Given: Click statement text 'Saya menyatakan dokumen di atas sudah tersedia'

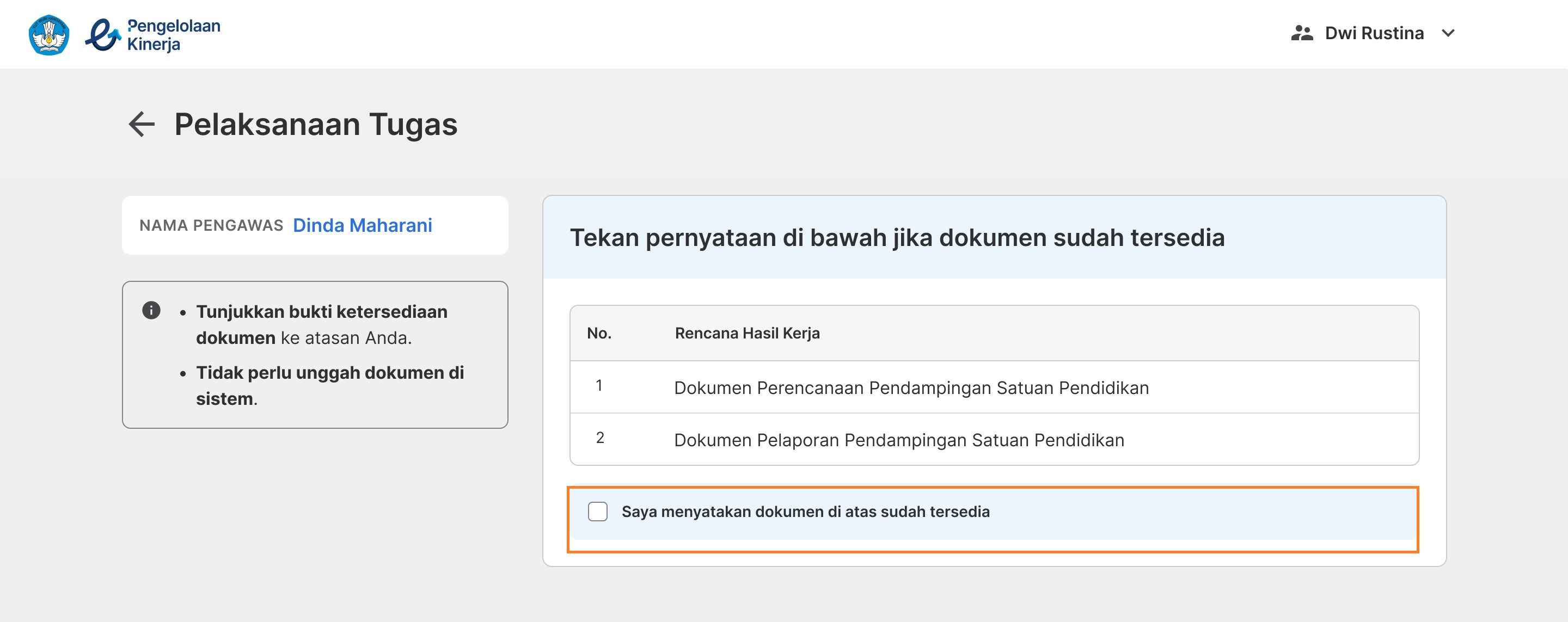Looking at the screenshot, I should coord(805,512).
